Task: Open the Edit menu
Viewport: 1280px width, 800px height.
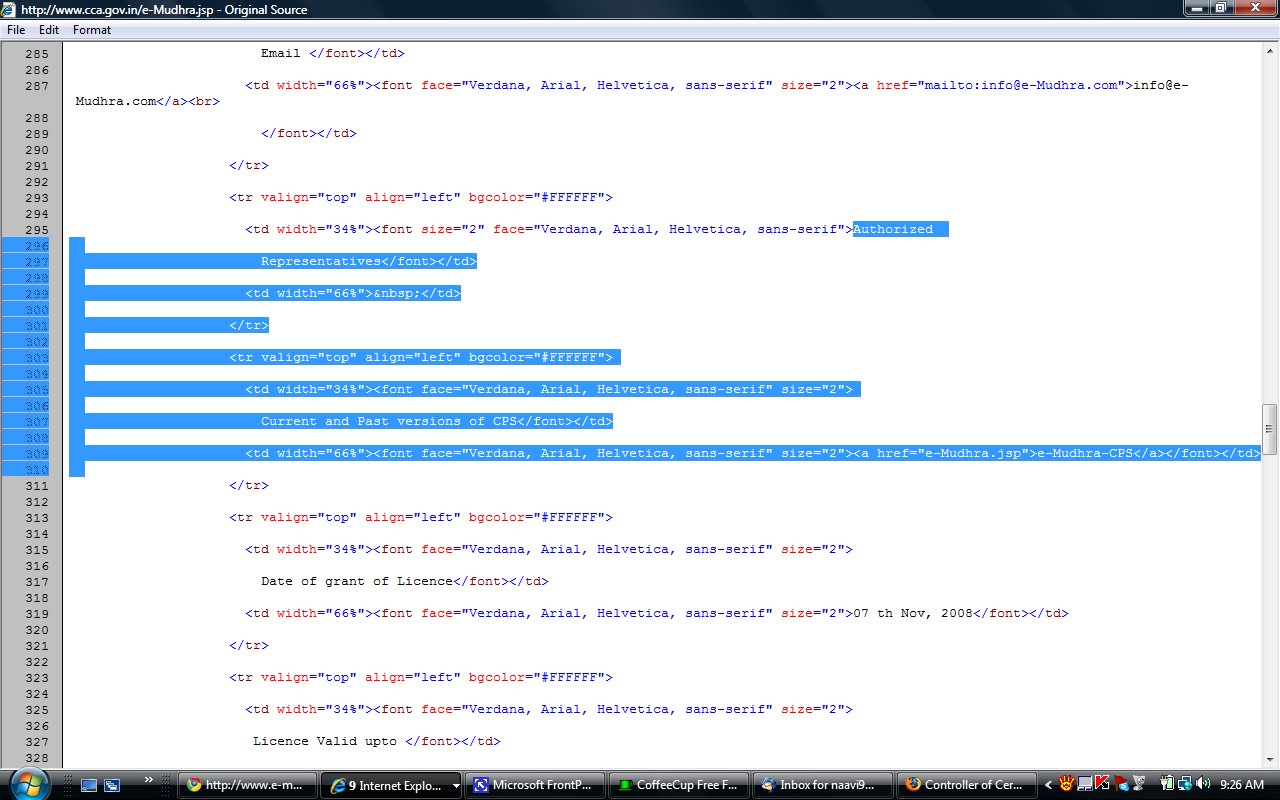Action: 49,30
